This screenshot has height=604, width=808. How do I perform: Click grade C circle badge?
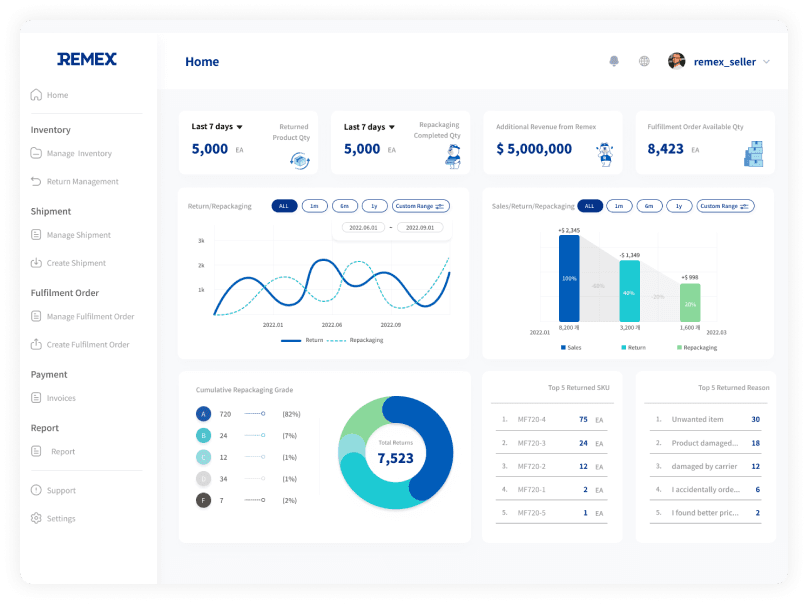tap(204, 457)
